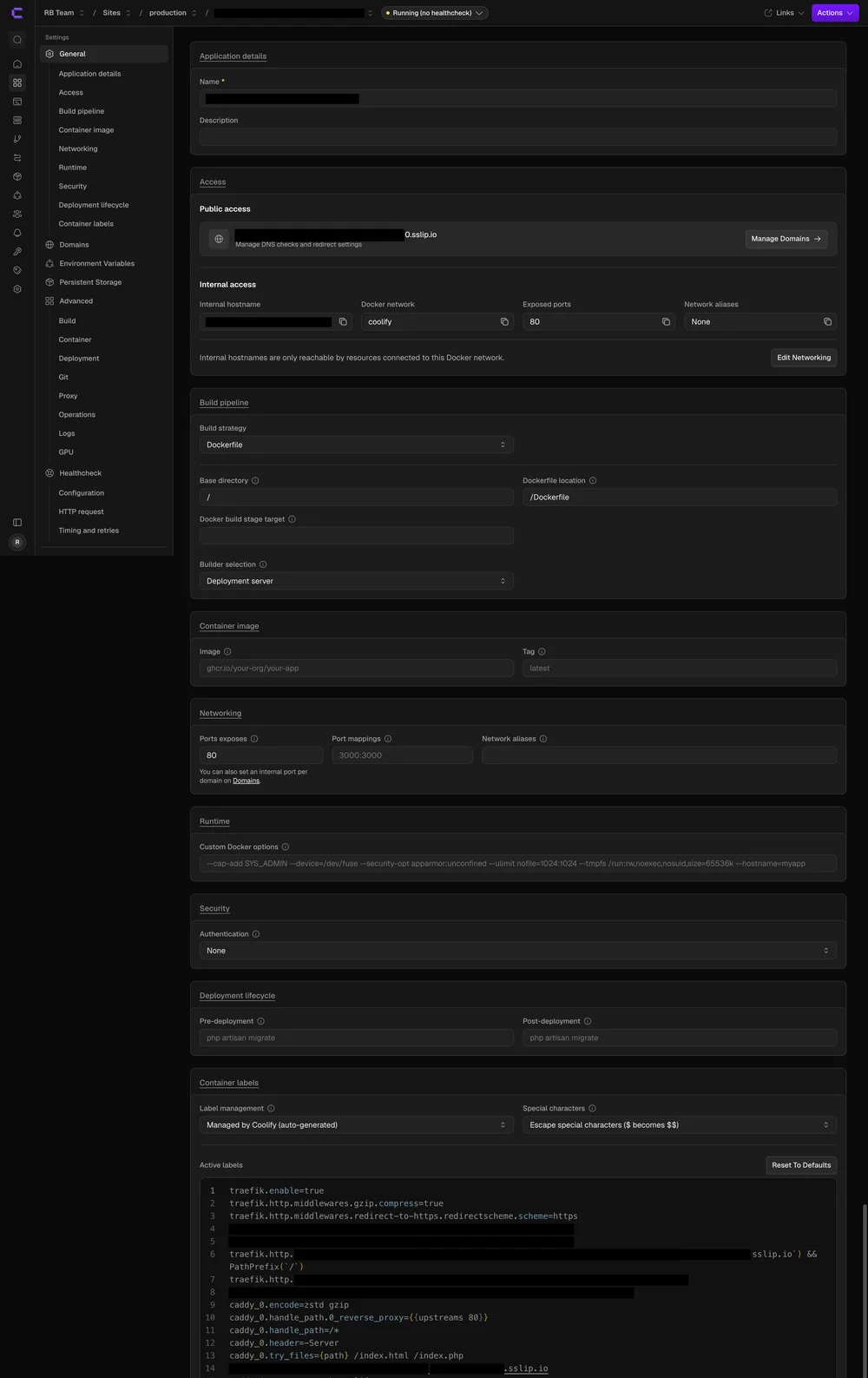
Task: Open the cube storage icon in the rail
Action: 17,176
